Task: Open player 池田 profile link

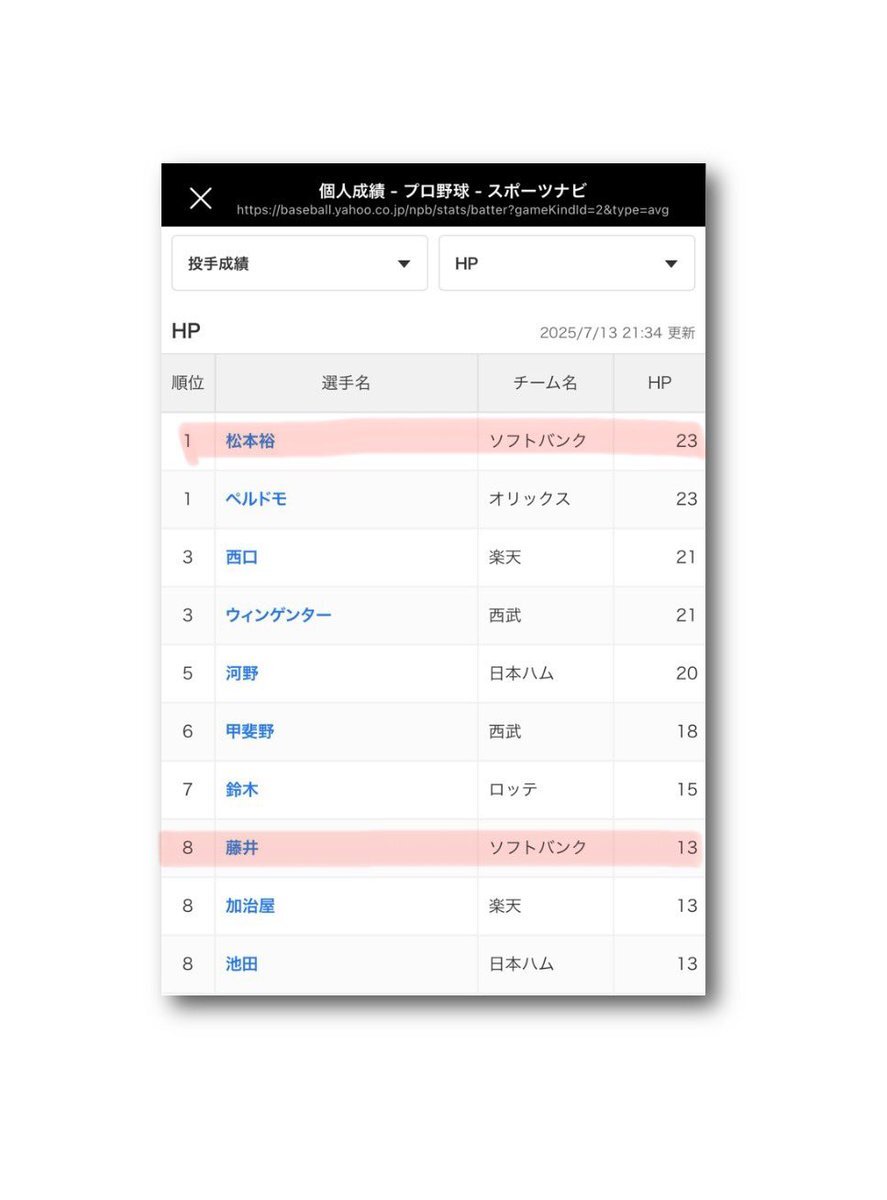Action: 242,964
